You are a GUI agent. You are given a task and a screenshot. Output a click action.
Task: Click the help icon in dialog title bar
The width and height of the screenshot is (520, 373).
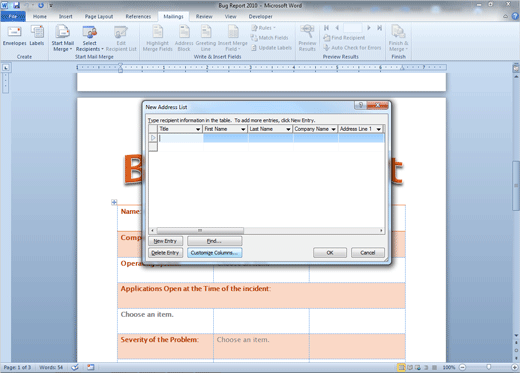[x=360, y=105]
